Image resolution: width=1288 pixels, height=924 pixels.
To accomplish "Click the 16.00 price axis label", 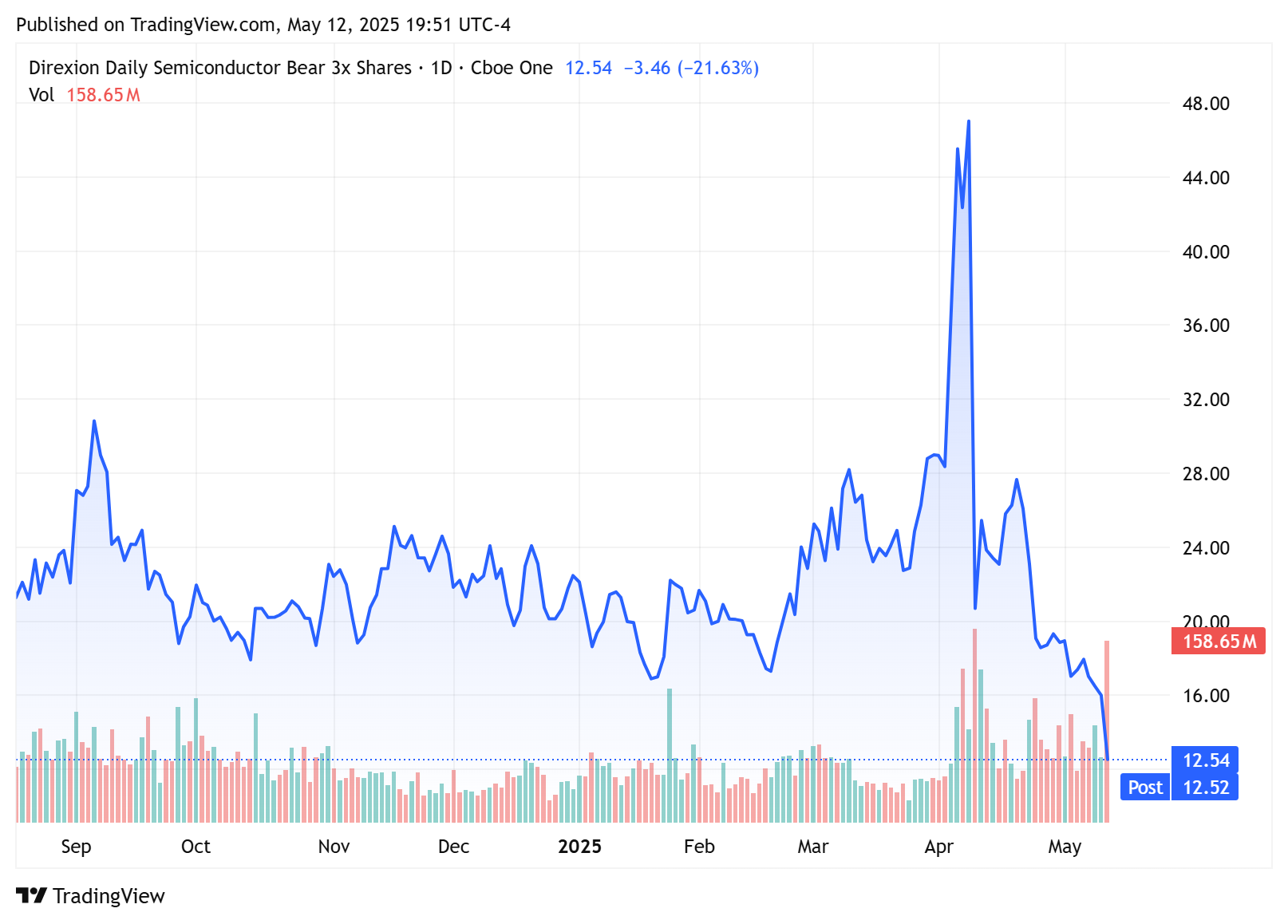I will (1206, 696).
